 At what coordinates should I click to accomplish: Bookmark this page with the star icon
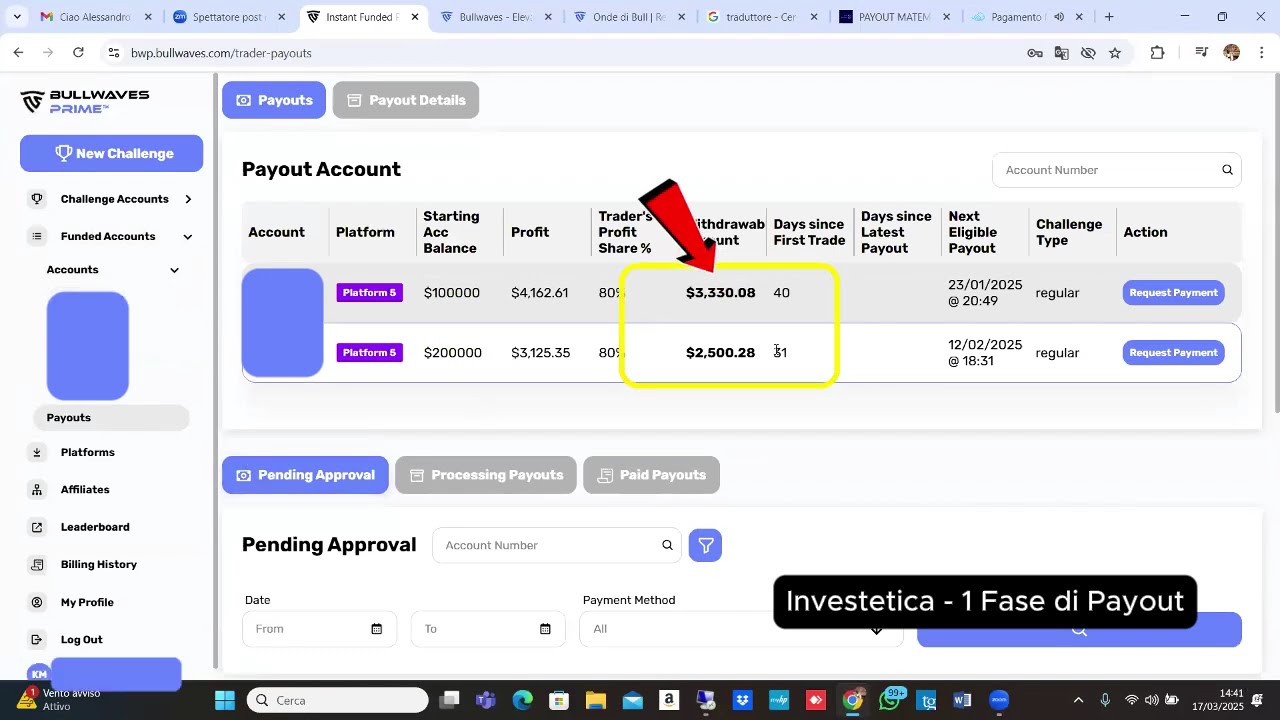click(1115, 53)
